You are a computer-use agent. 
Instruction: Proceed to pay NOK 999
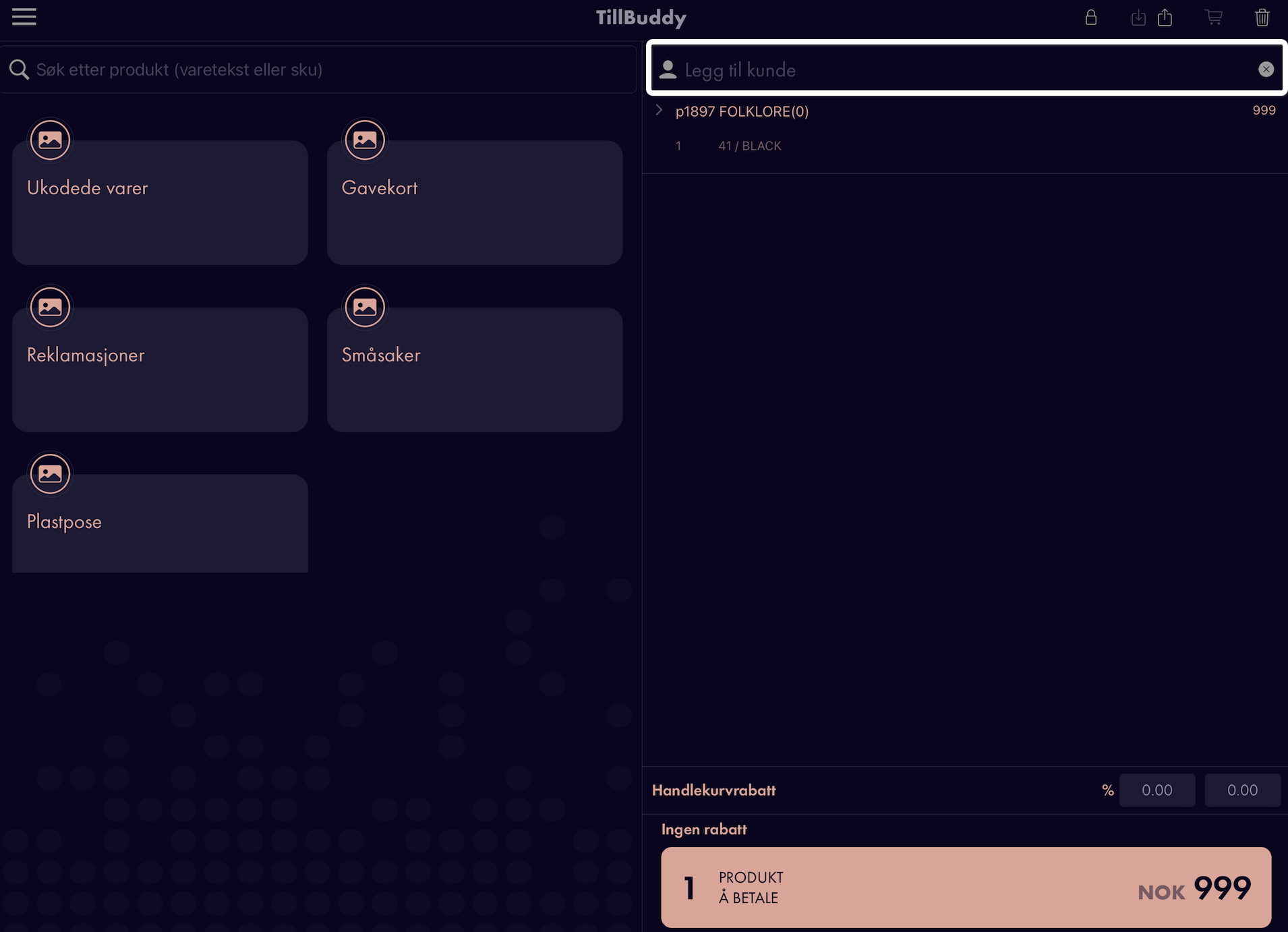point(966,887)
